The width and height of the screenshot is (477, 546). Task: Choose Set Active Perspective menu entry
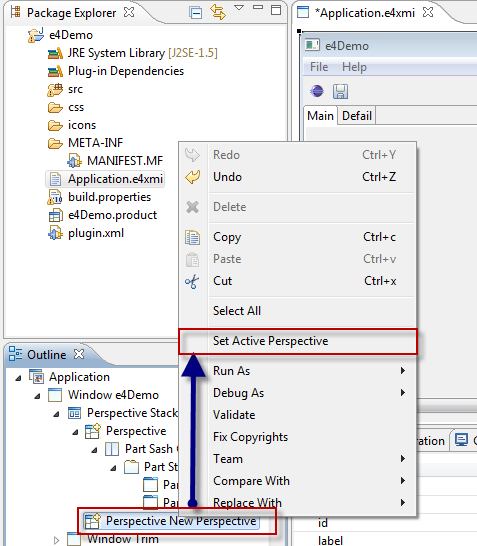(x=270, y=341)
